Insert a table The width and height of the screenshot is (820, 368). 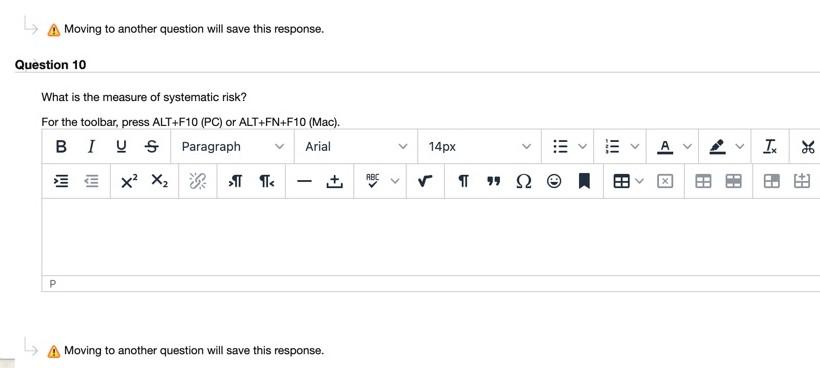(621, 181)
